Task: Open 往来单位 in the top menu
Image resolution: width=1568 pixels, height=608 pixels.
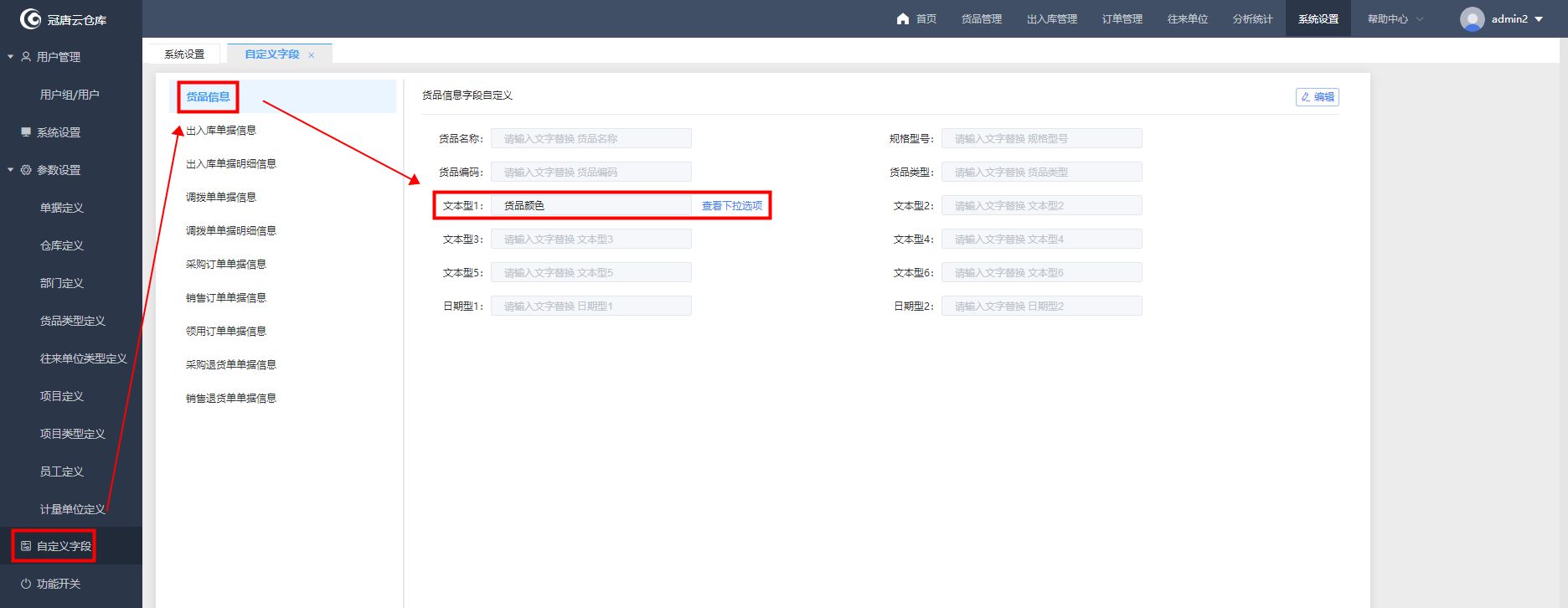Action: coord(1188,18)
